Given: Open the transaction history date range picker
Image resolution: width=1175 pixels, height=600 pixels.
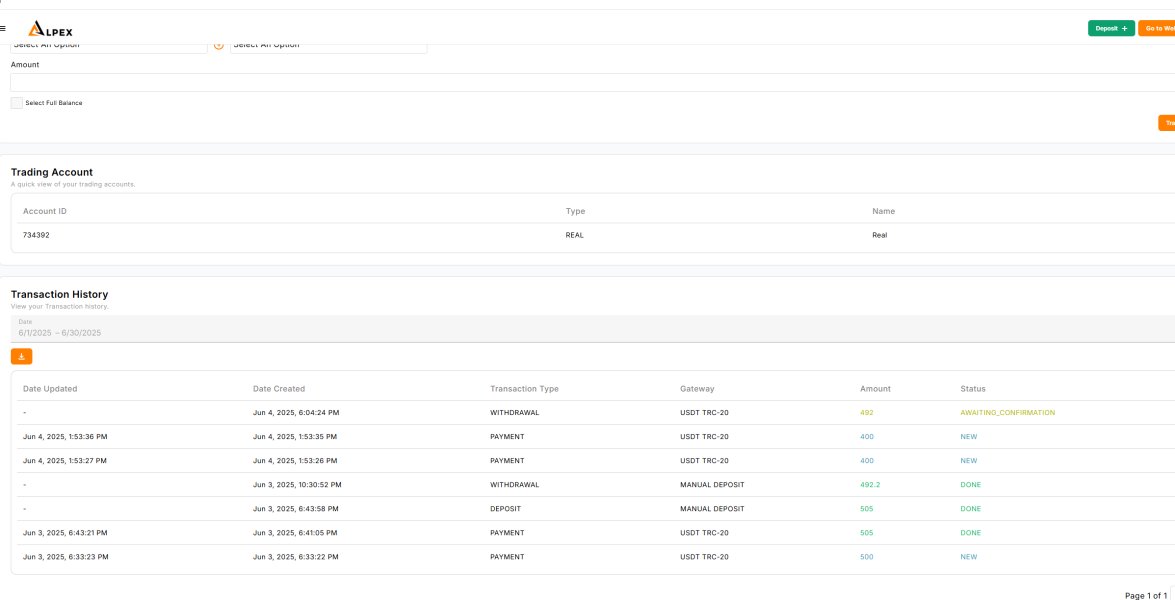Looking at the screenshot, I should point(300,329).
